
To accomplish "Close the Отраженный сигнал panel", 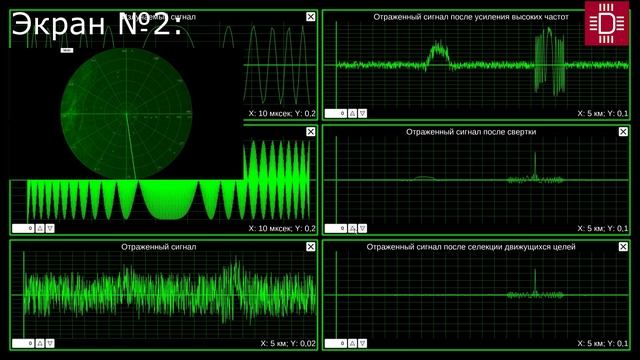I will [311, 247].
